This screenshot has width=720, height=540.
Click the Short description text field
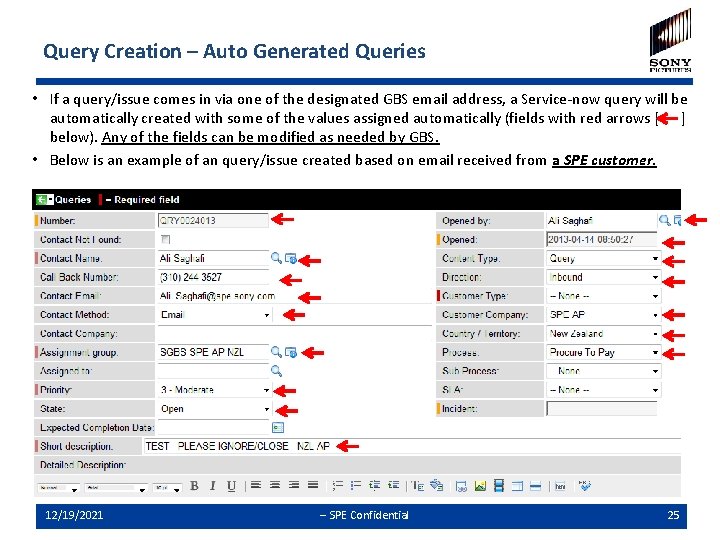tap(412, 446)
